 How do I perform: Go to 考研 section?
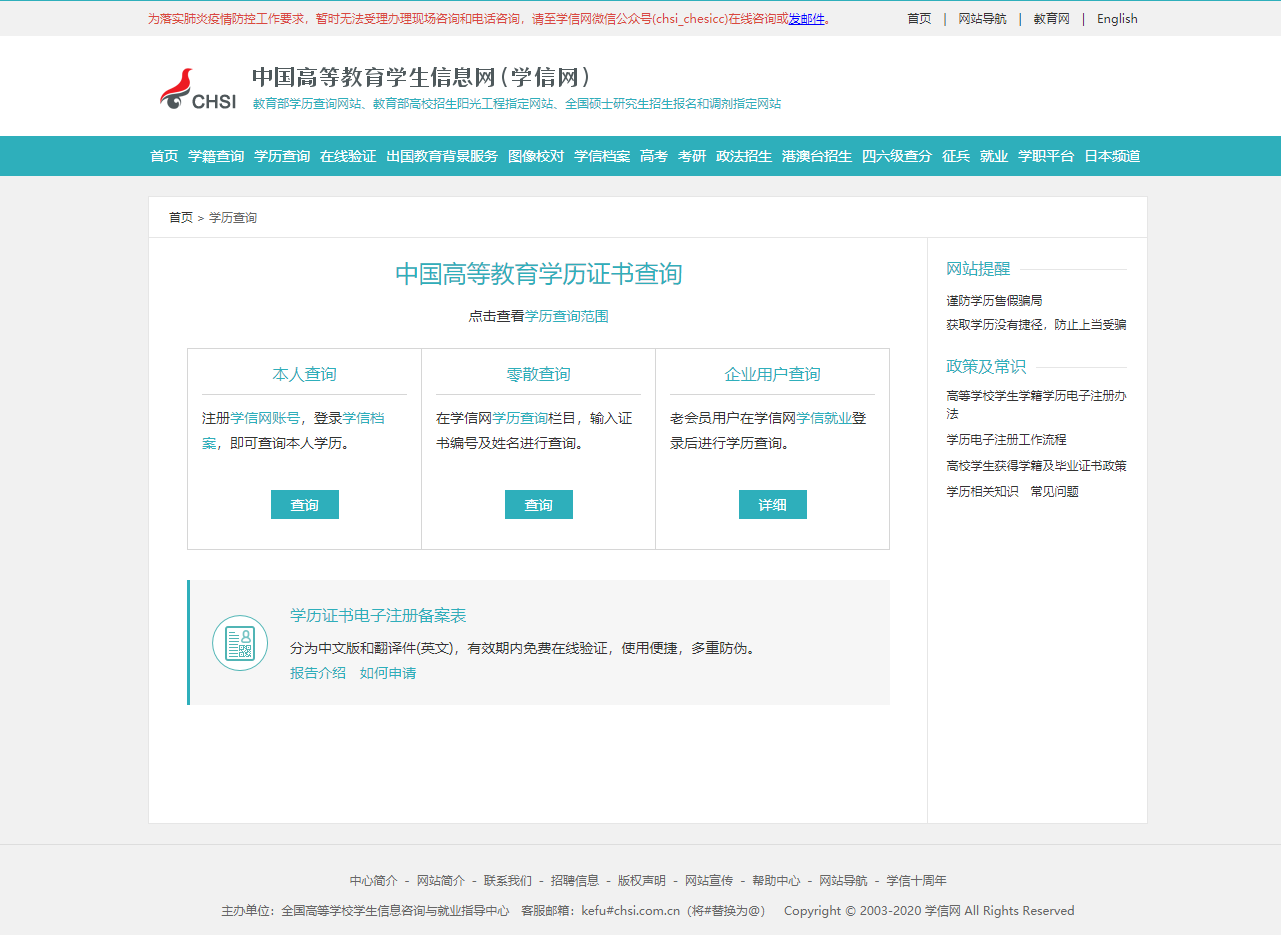point(692,156)
